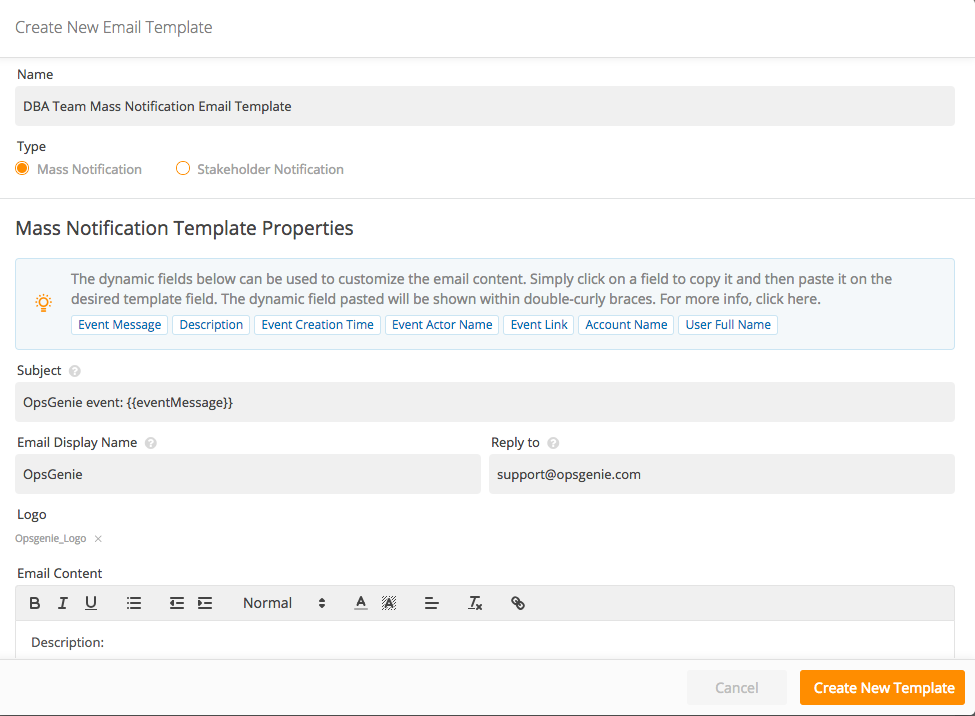Insert a hyperlink

pyautogui.click(x=518, y=603)
